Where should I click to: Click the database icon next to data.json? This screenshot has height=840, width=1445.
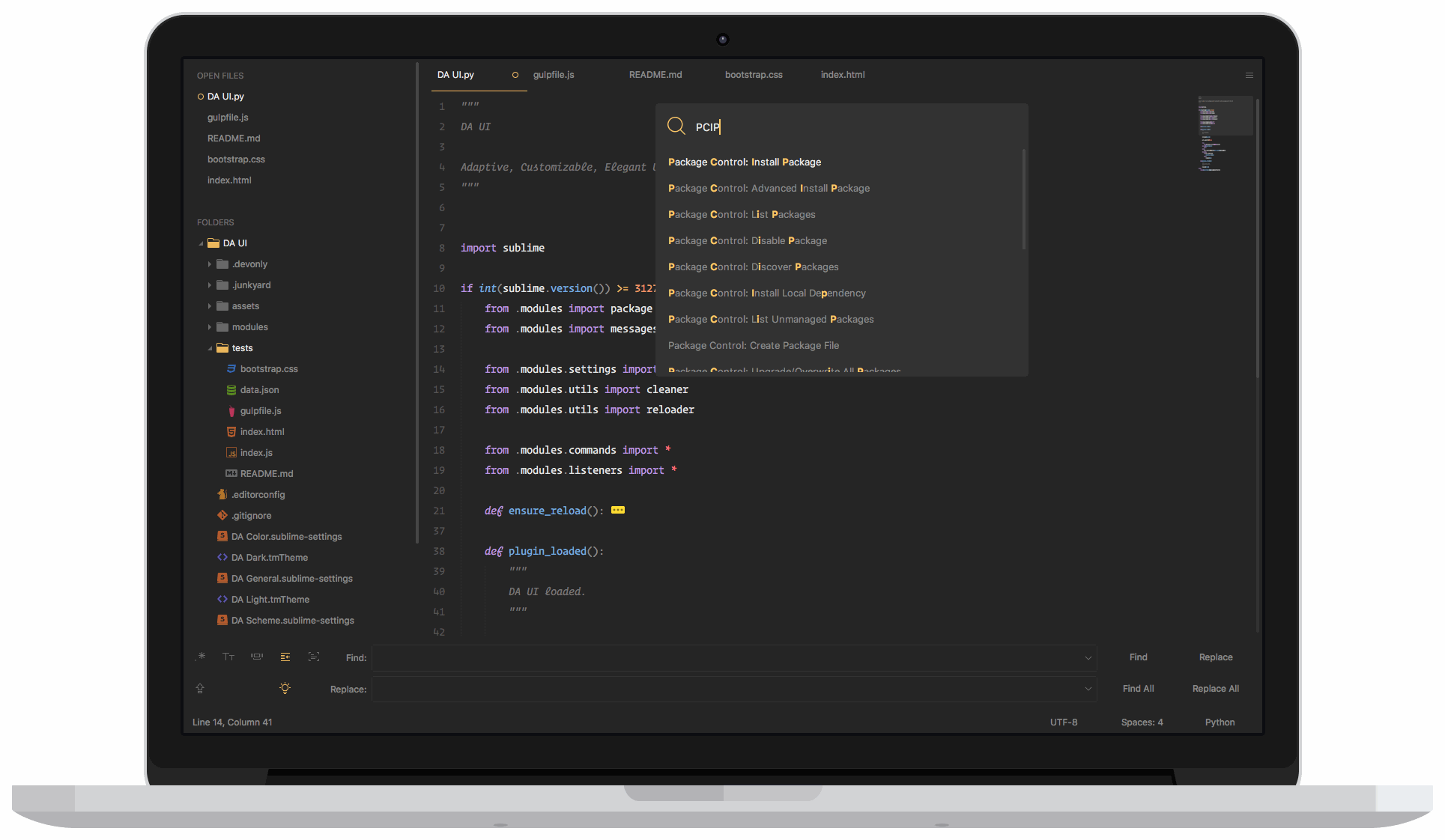[x=231, y=390]
